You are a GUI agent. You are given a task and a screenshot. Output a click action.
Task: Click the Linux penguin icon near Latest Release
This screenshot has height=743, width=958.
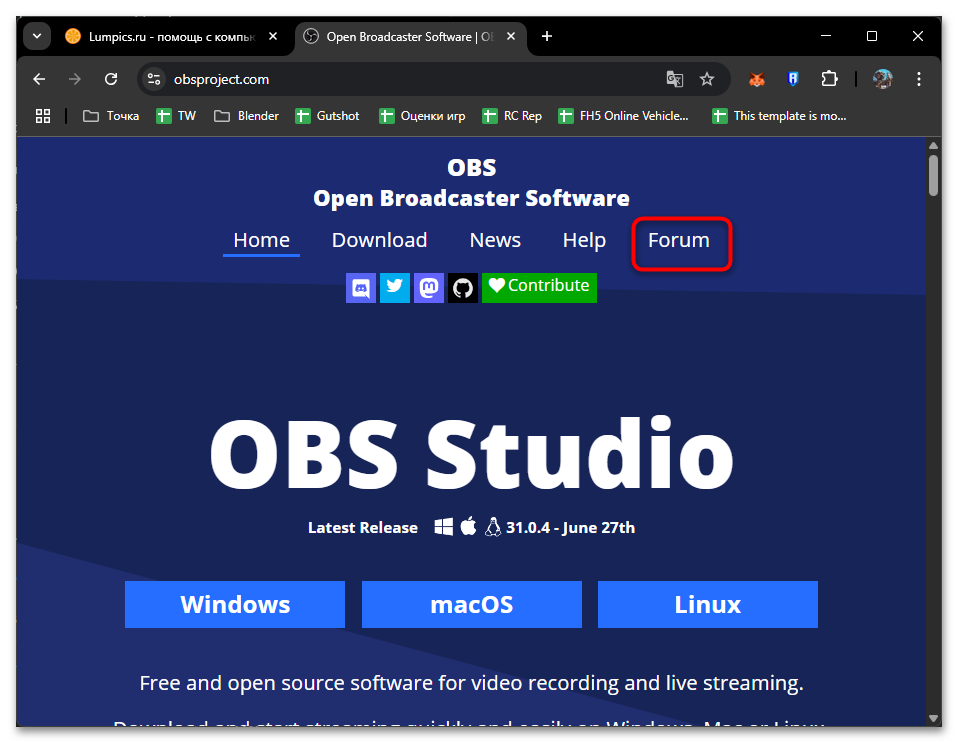point(492,526)
